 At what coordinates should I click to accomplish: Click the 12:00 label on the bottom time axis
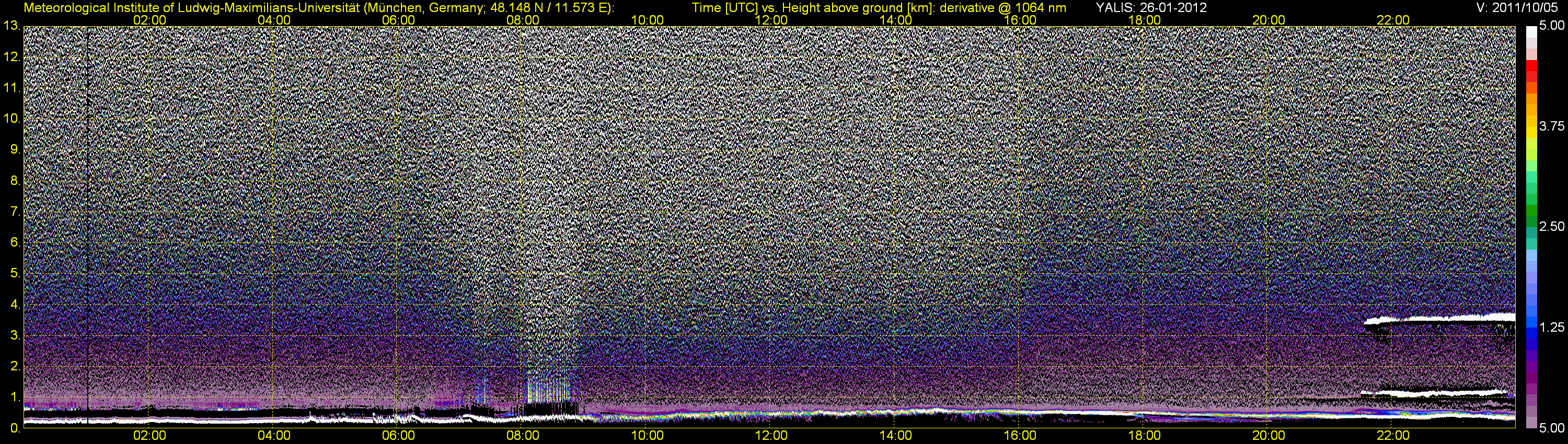pos(771,436)
